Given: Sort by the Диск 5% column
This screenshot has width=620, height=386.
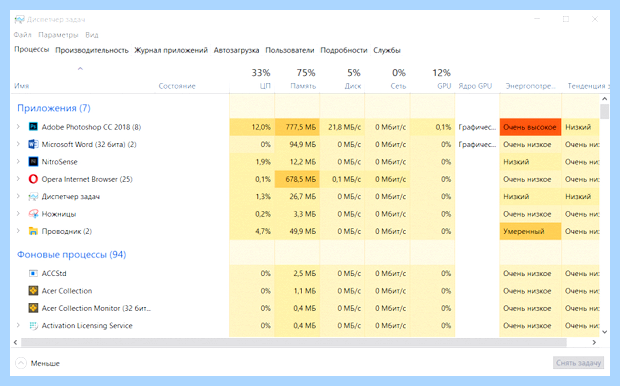Looking at the screenshot, I should pos(342,79).
